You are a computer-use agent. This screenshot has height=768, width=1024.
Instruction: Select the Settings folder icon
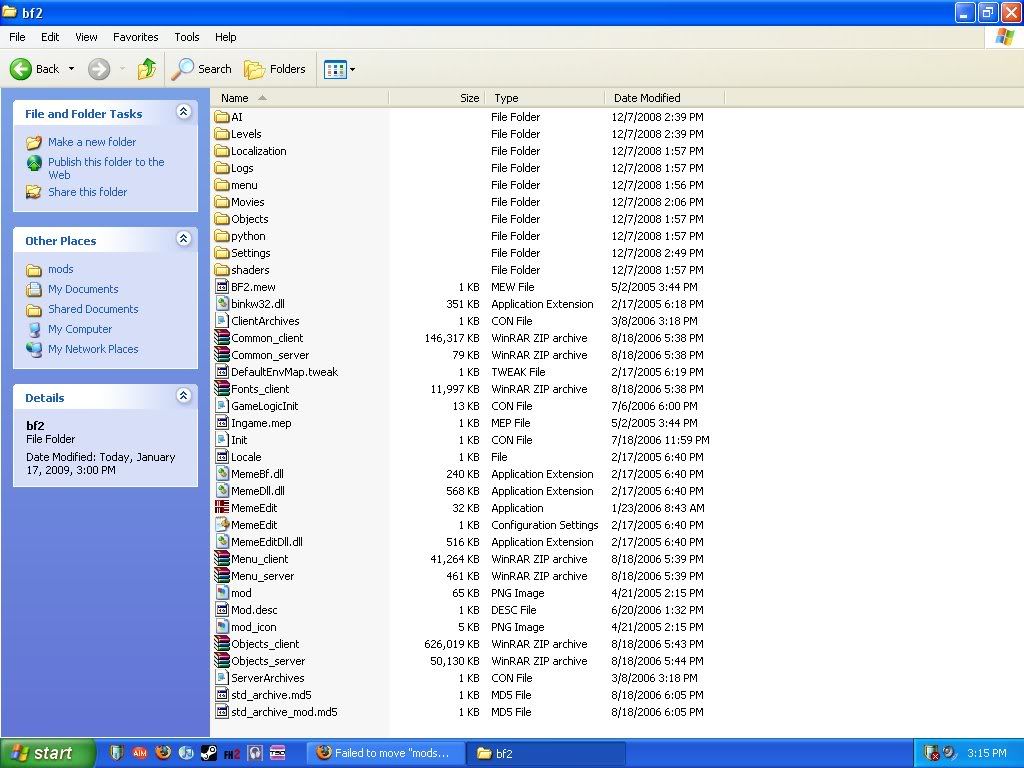click(222, 253)
